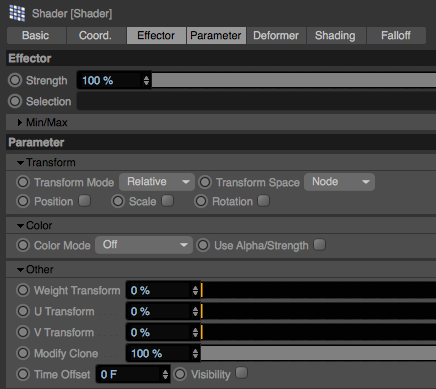The image size is (436, 389).
Task: Click the Weight Transform slider bar
Action: (x=318, y=290)
